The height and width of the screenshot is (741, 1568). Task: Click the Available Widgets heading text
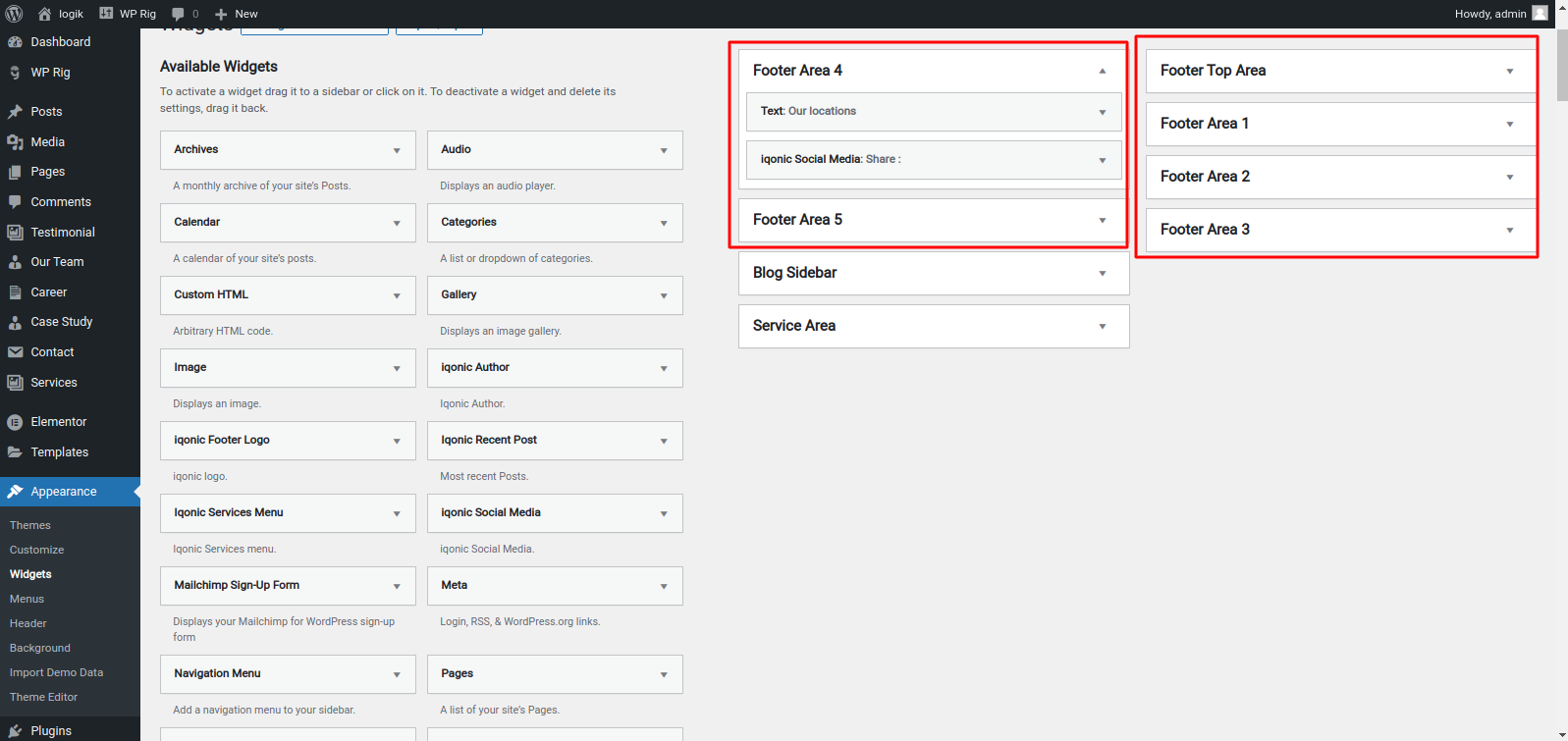click(219, 67)
